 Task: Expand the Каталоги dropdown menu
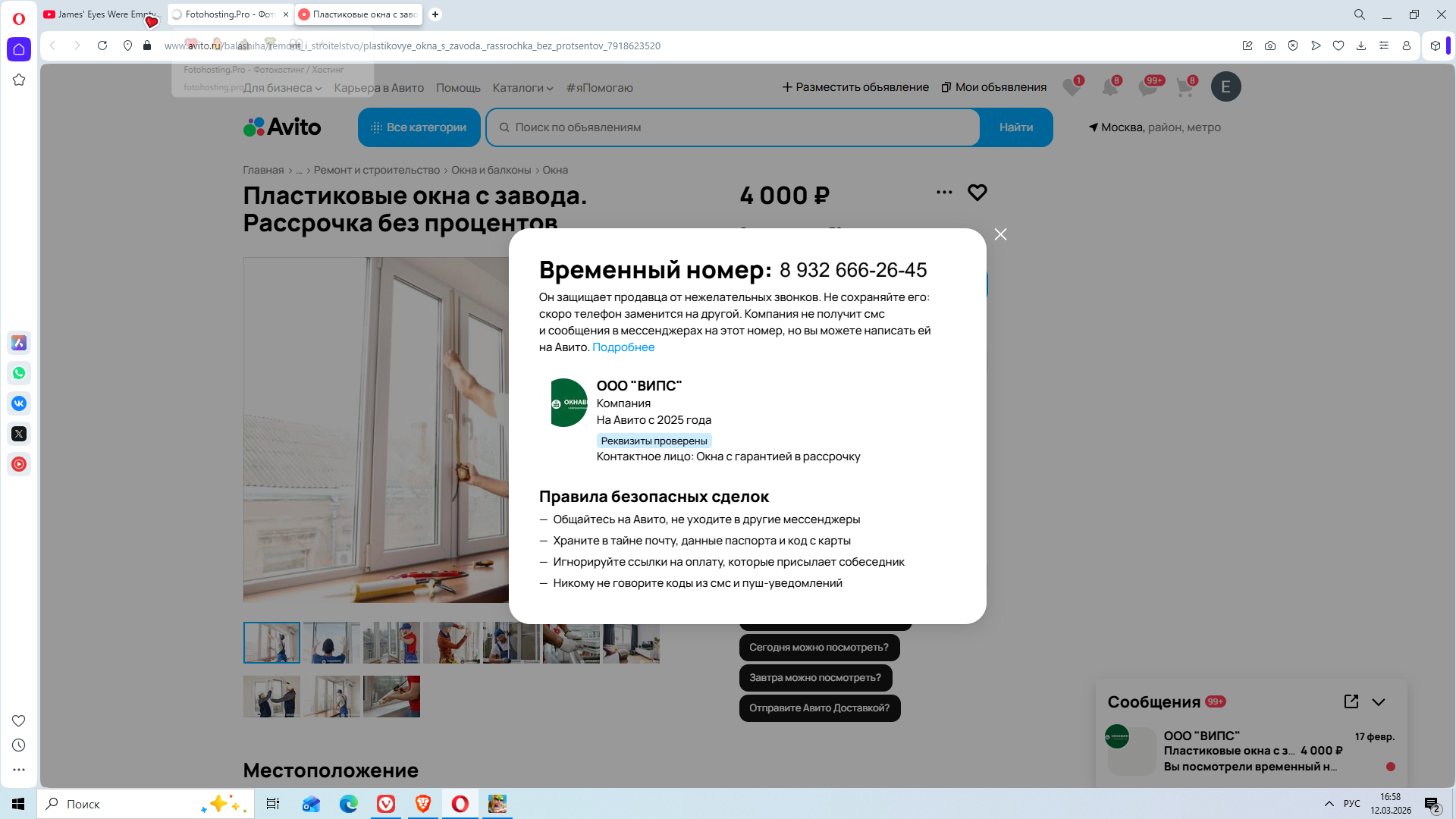click(x=522, y=88)
